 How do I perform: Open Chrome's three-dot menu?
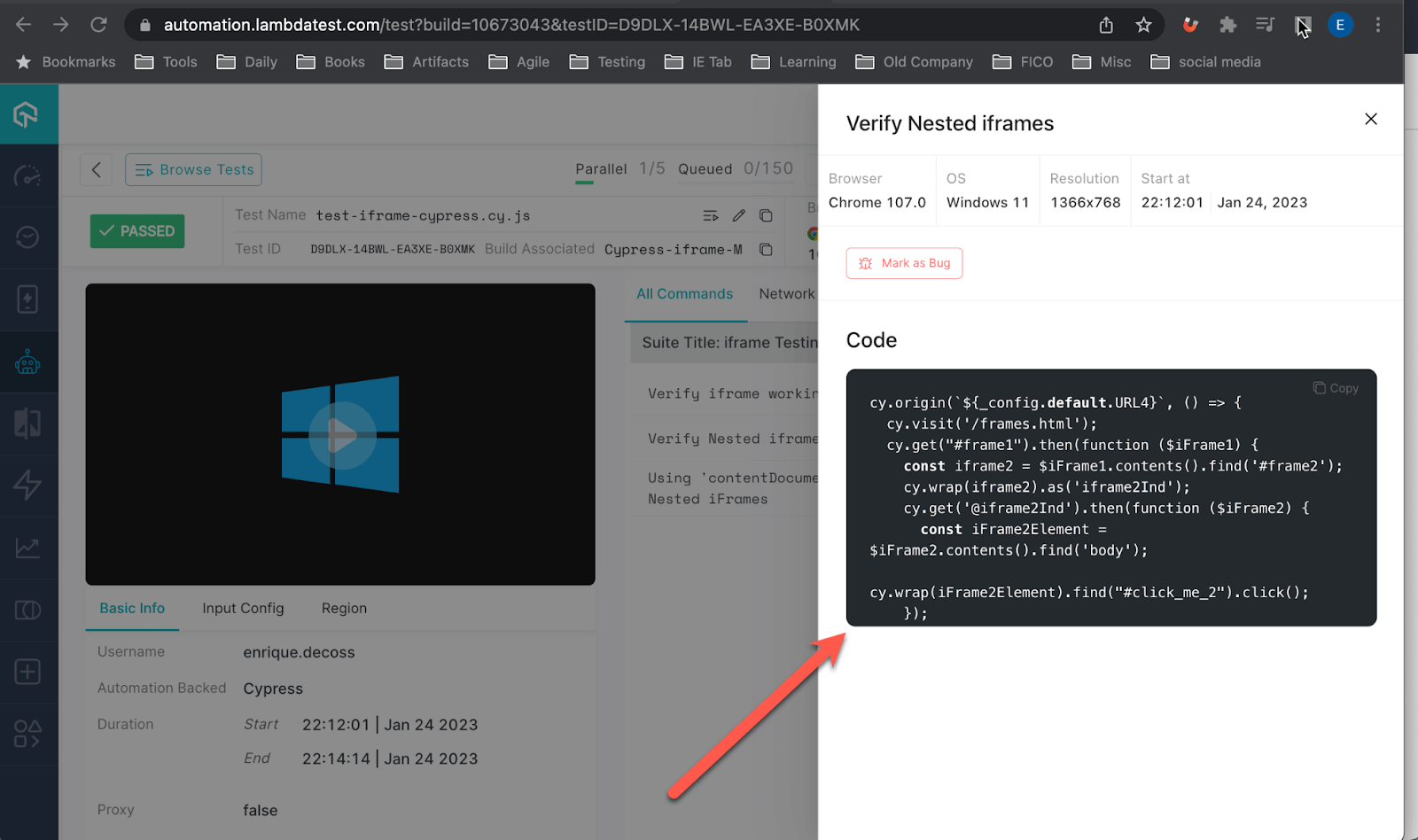pos(1378,25)
